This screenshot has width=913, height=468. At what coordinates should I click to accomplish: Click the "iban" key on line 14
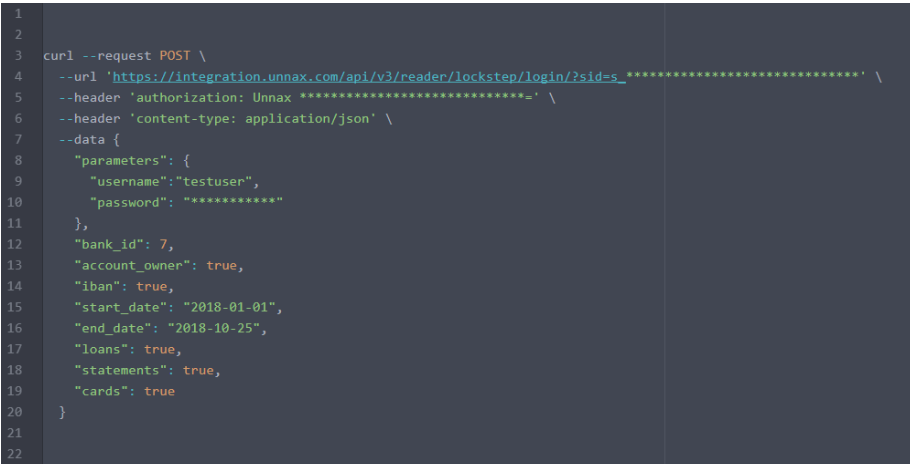click(x=97, y=286)
